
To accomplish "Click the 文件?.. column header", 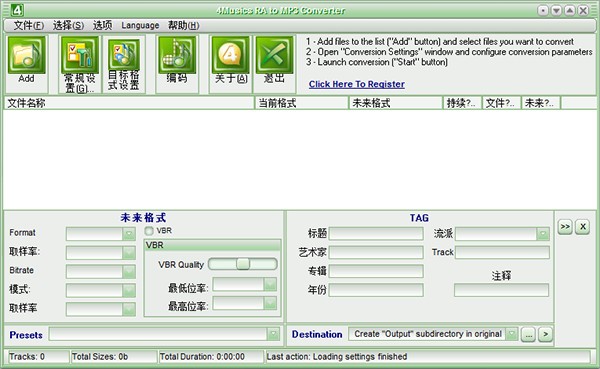I will click(x=501, y=103).
